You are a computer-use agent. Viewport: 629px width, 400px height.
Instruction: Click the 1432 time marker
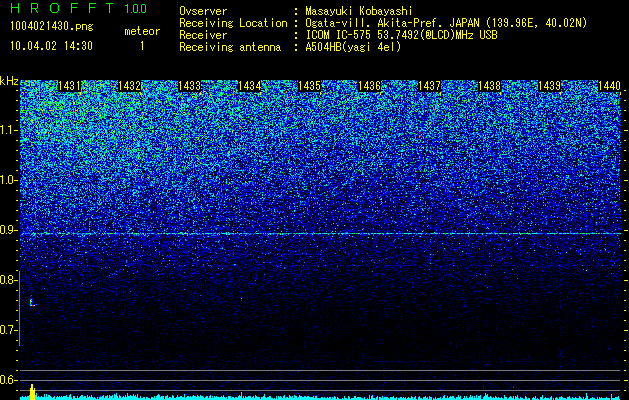(x=129, y=86)
